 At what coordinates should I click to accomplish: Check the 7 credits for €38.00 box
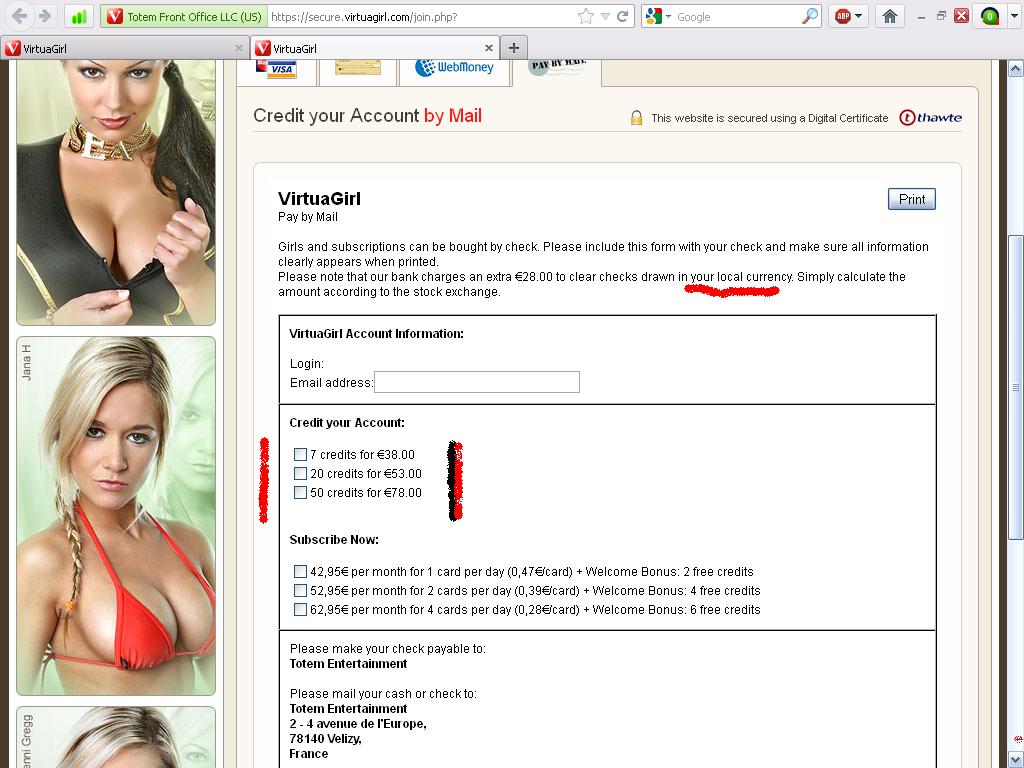(x=300, y=454)
